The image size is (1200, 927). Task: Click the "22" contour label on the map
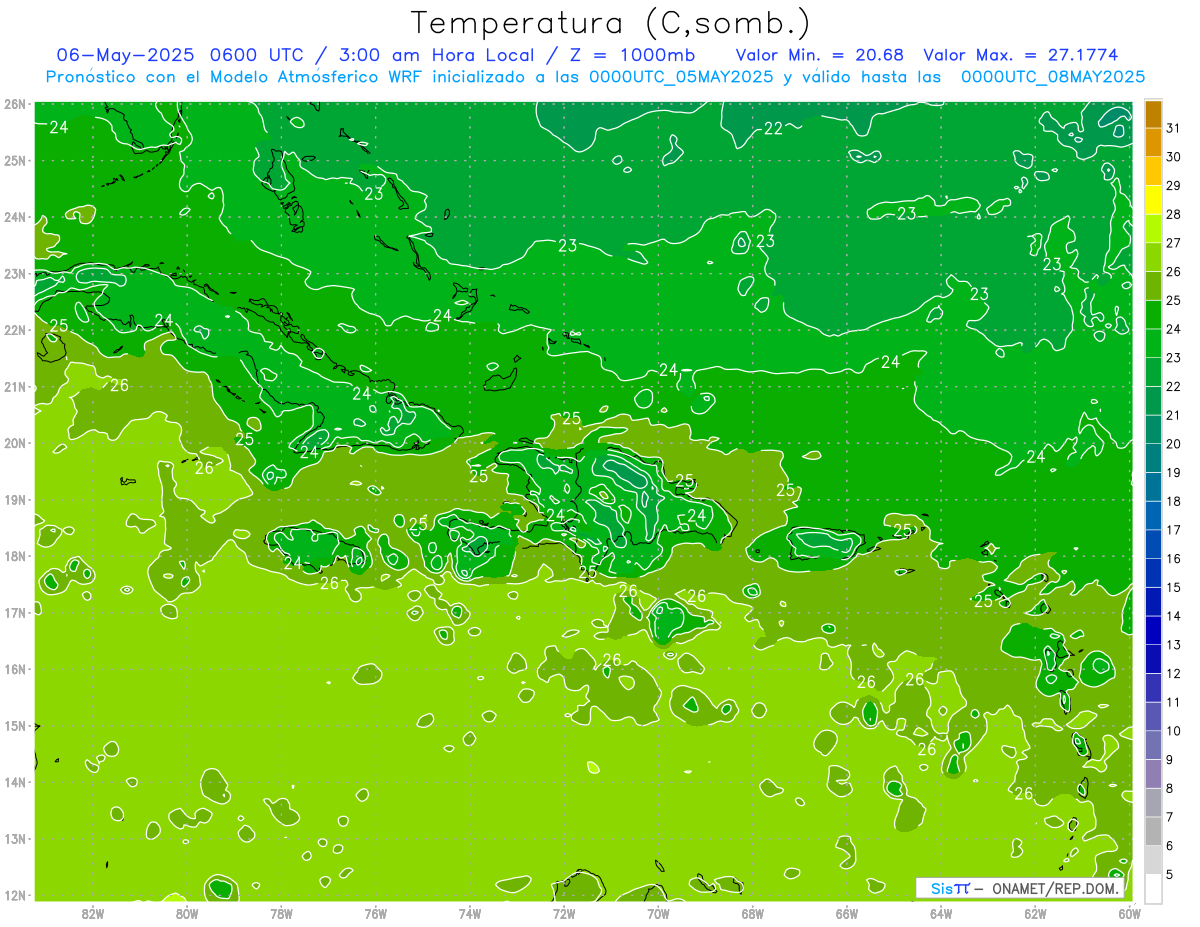tap(774, 128)
